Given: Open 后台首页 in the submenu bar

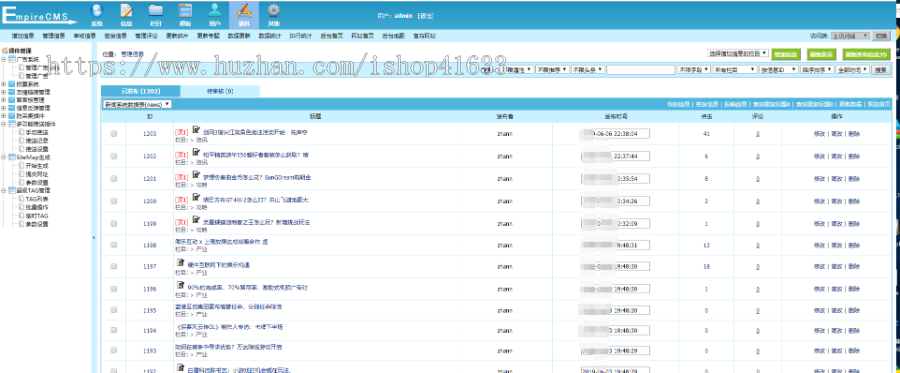Looking at the screenshot, I should point(331,36).
